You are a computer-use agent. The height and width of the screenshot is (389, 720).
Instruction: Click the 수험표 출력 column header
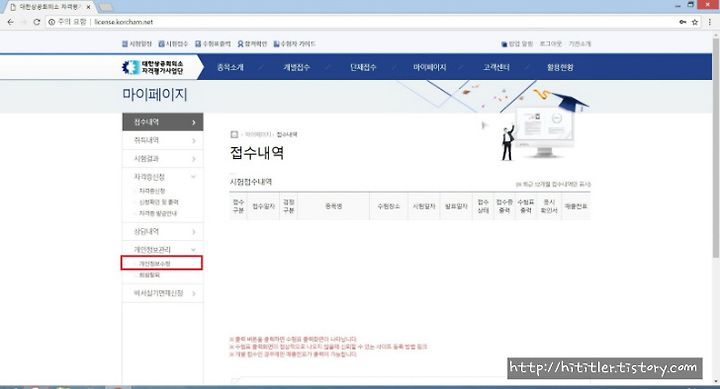click(526, 207)
